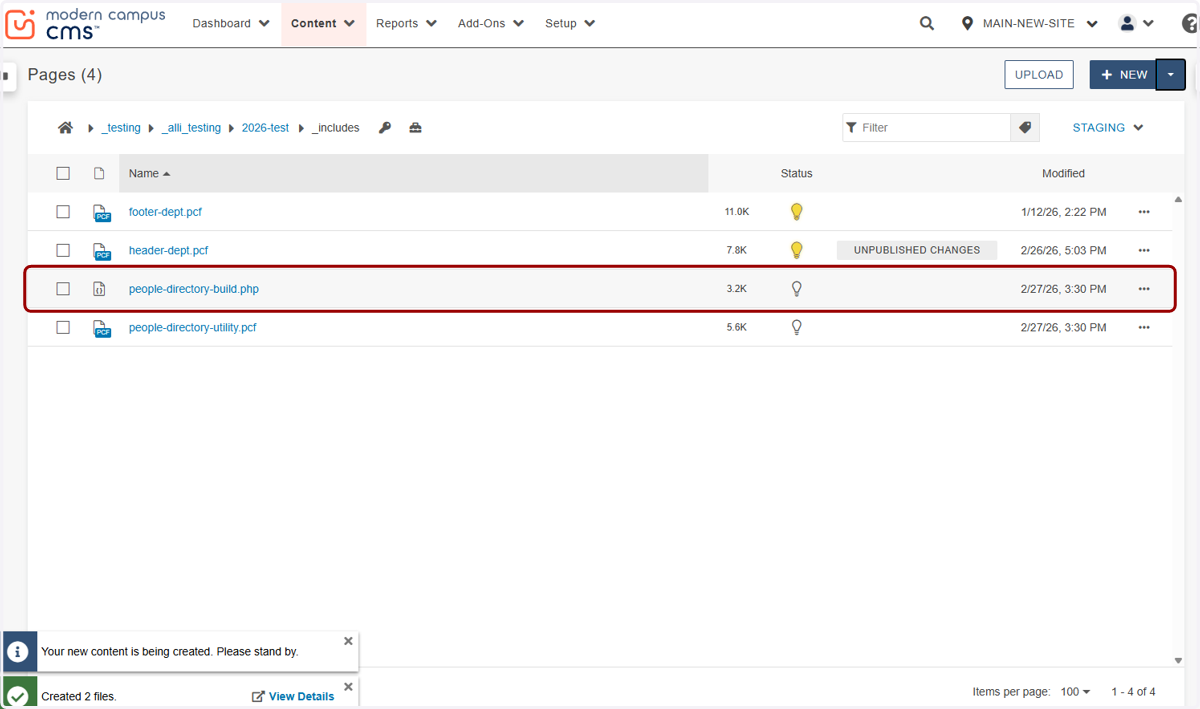Click the _includes breadcrumb text
The height and width of the screenshot is (709, 1200).
336,128
